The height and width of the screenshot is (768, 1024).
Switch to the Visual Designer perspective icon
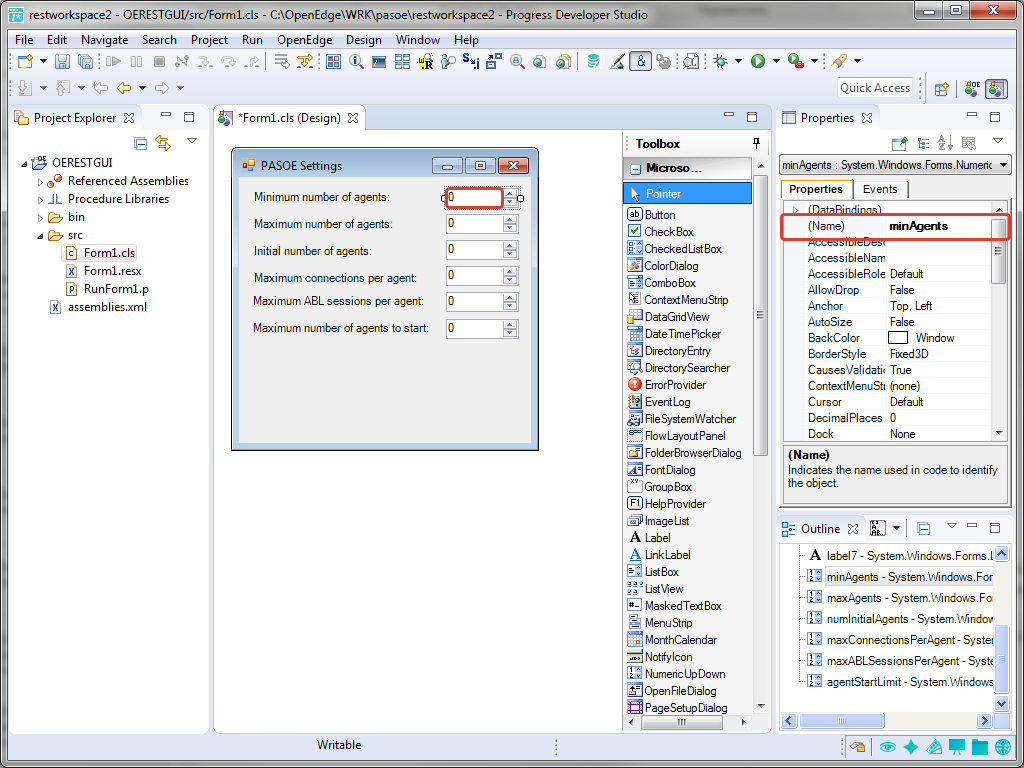pos(996,89)
